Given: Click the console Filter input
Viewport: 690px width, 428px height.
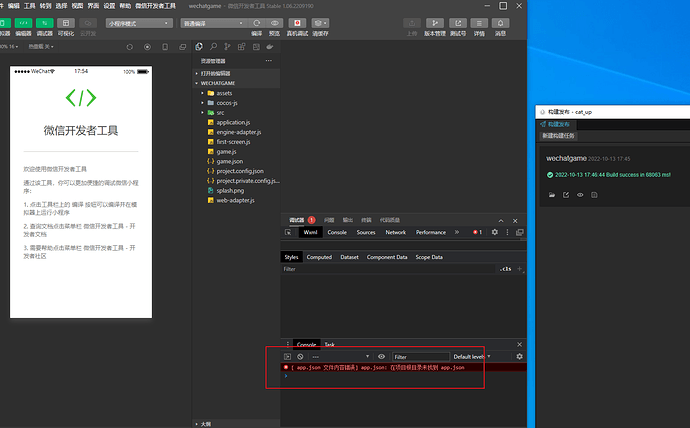Looking at the screenshot, I should (x=421, y=357).
